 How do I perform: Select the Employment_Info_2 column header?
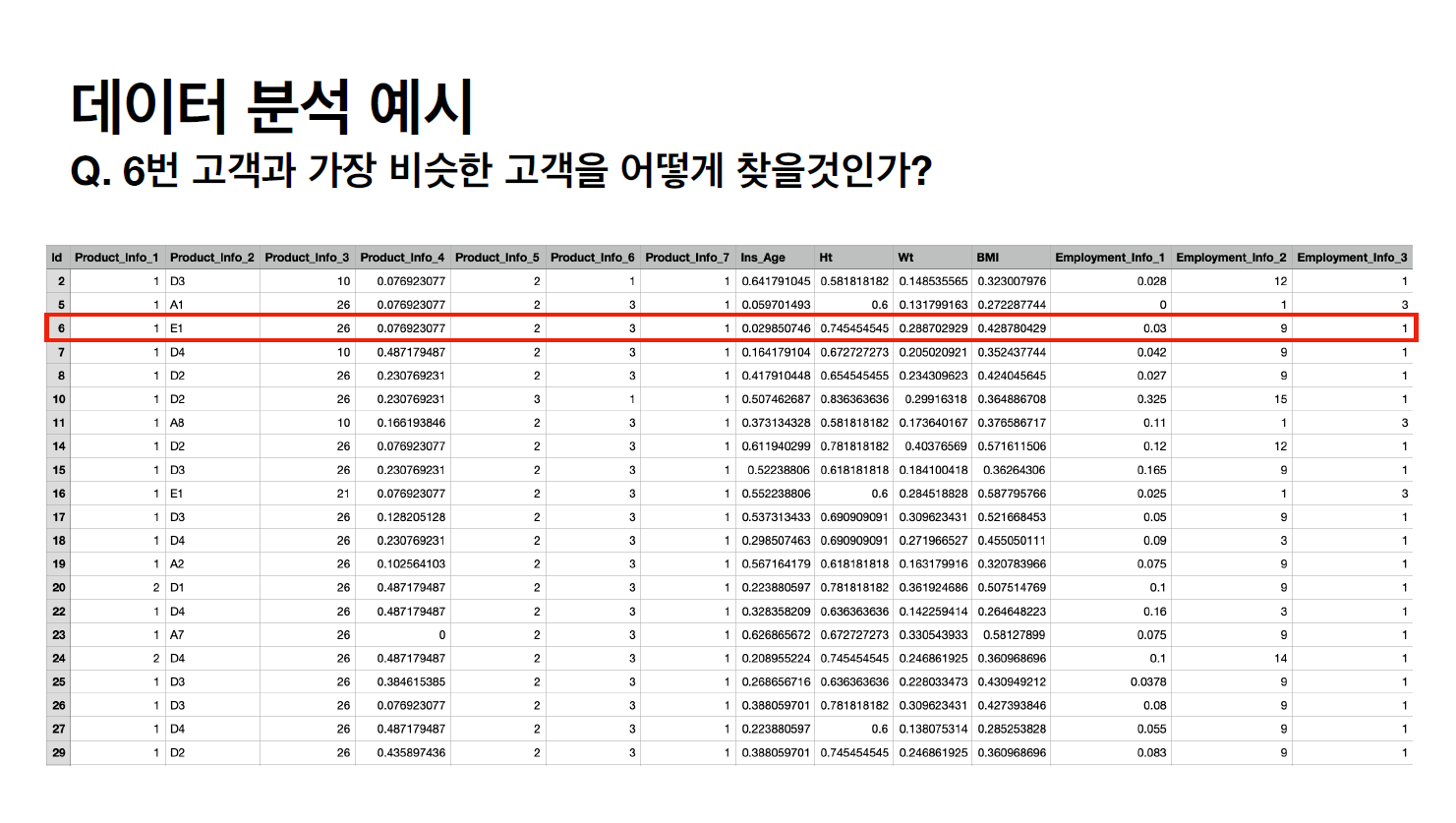tap(1231, 258)
